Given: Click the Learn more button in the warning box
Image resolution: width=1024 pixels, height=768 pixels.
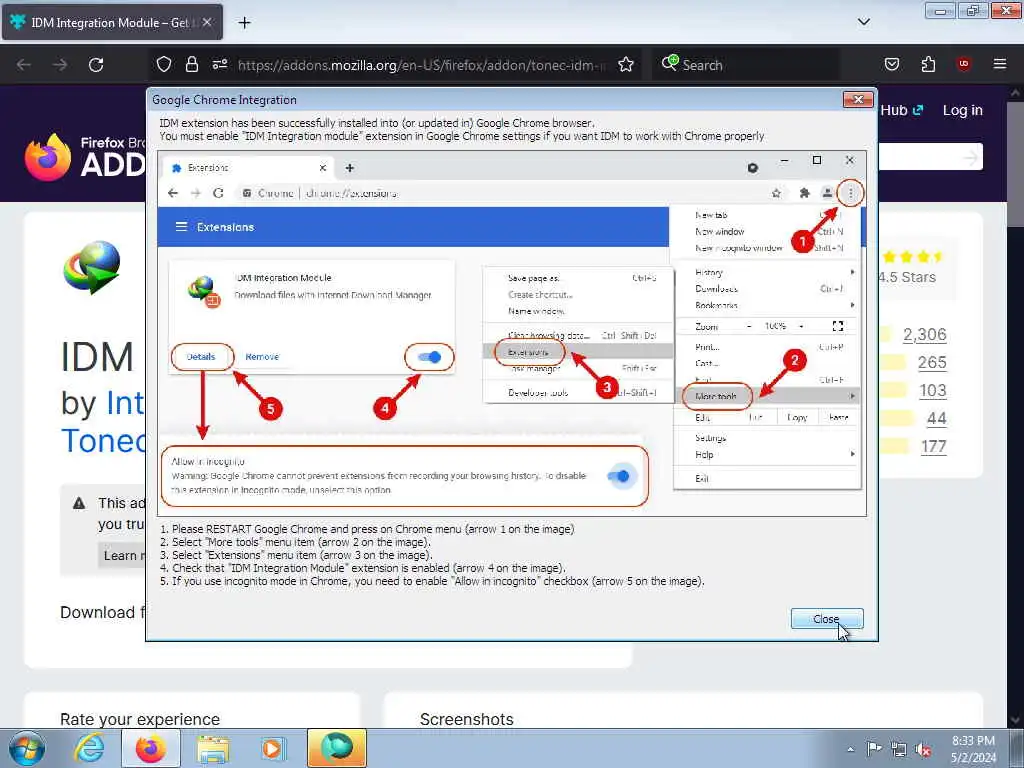Looking at the screenshot, I should point(122,556).
